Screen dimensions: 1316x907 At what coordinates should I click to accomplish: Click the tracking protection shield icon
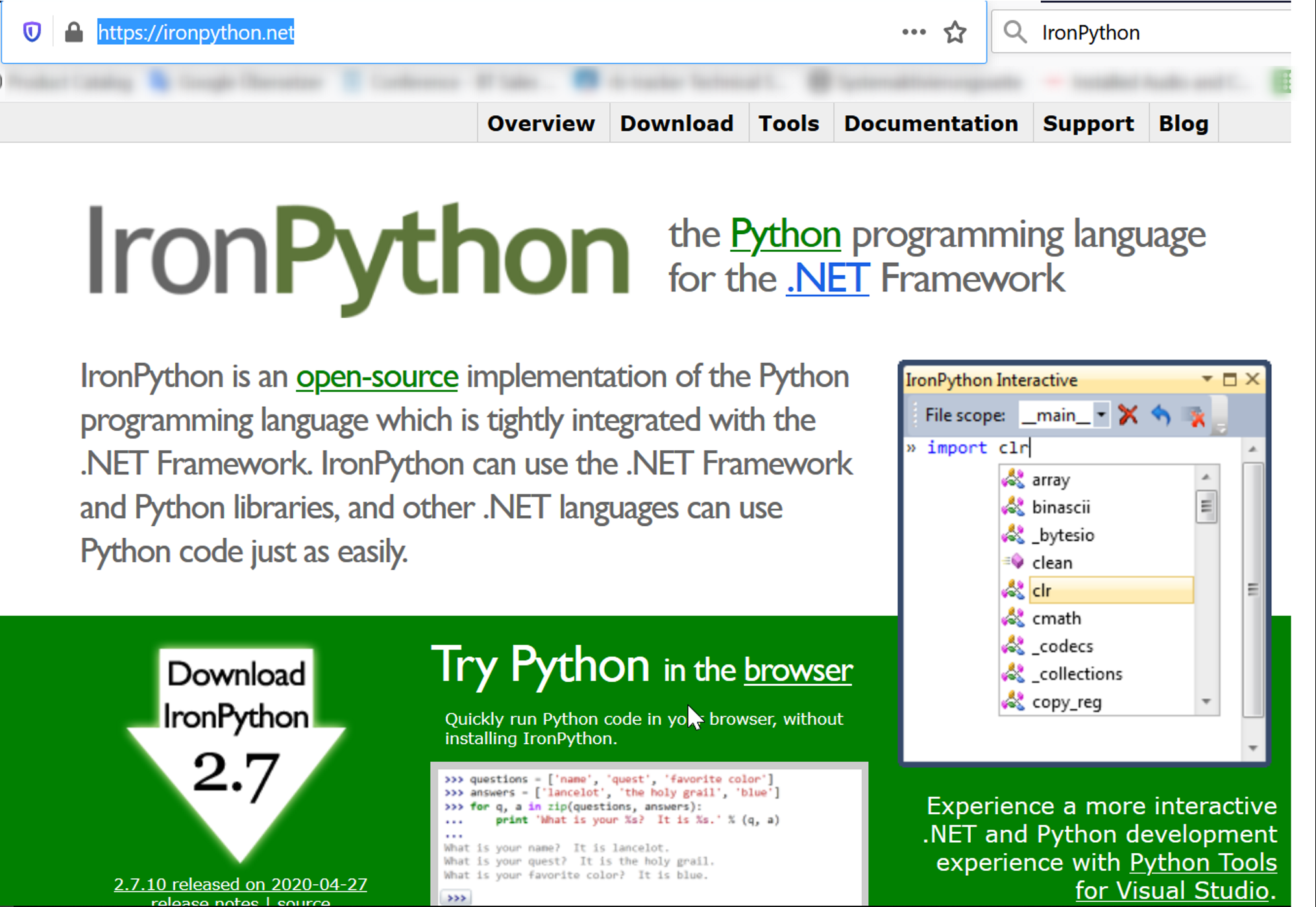[x=32, y=32]
